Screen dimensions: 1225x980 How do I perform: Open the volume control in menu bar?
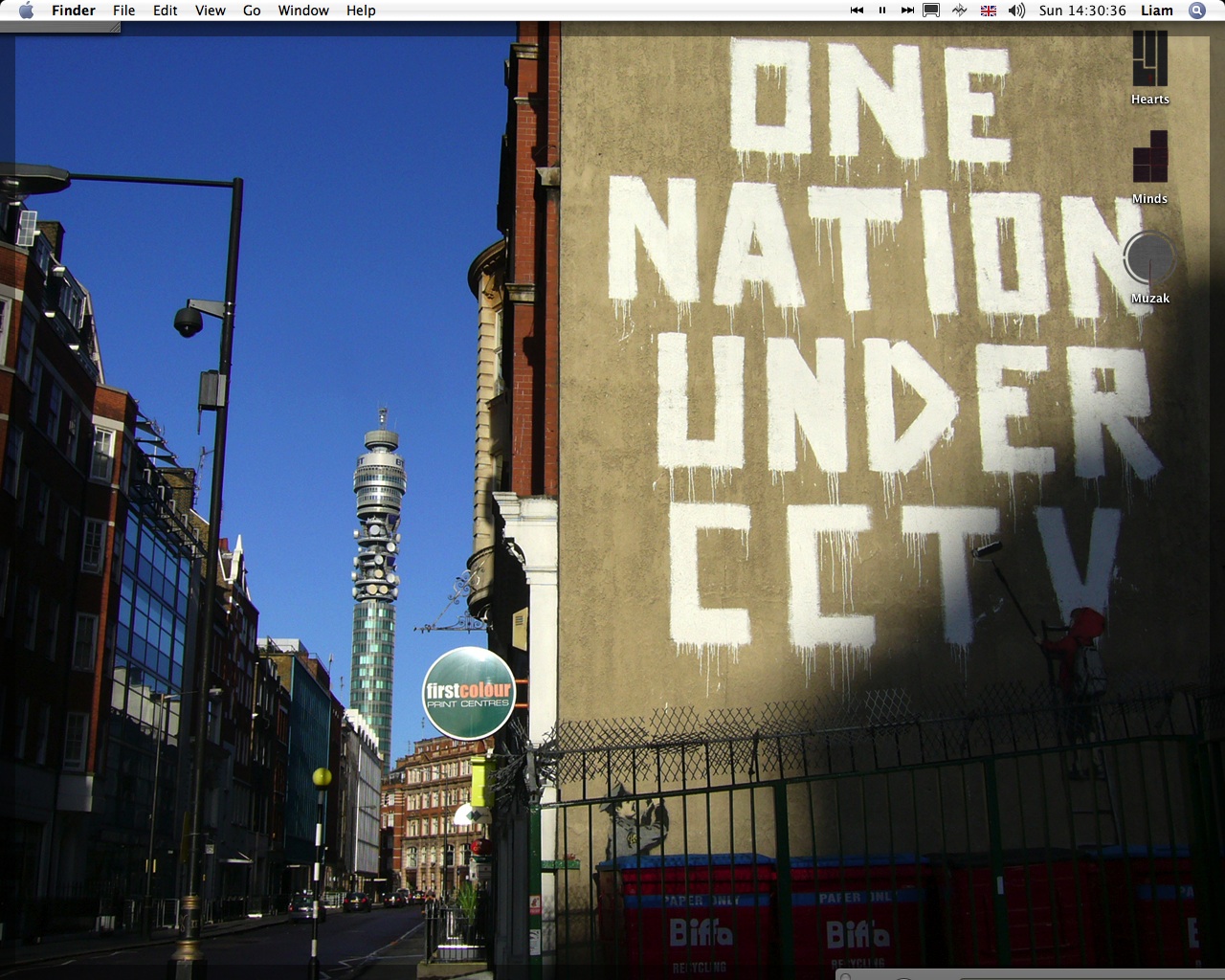click(1016, 11)
